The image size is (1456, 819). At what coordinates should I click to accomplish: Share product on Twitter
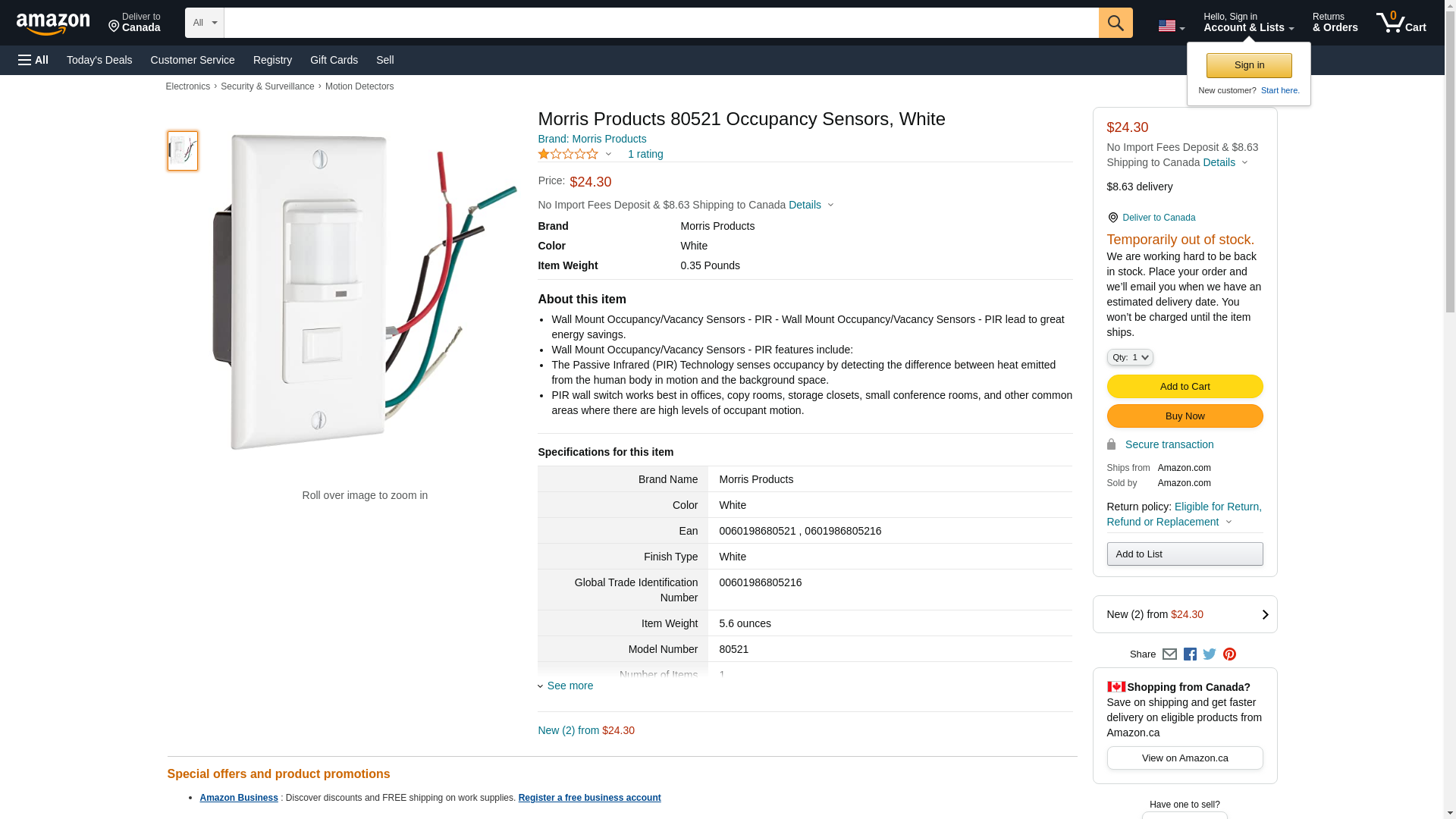(1210, 654)
